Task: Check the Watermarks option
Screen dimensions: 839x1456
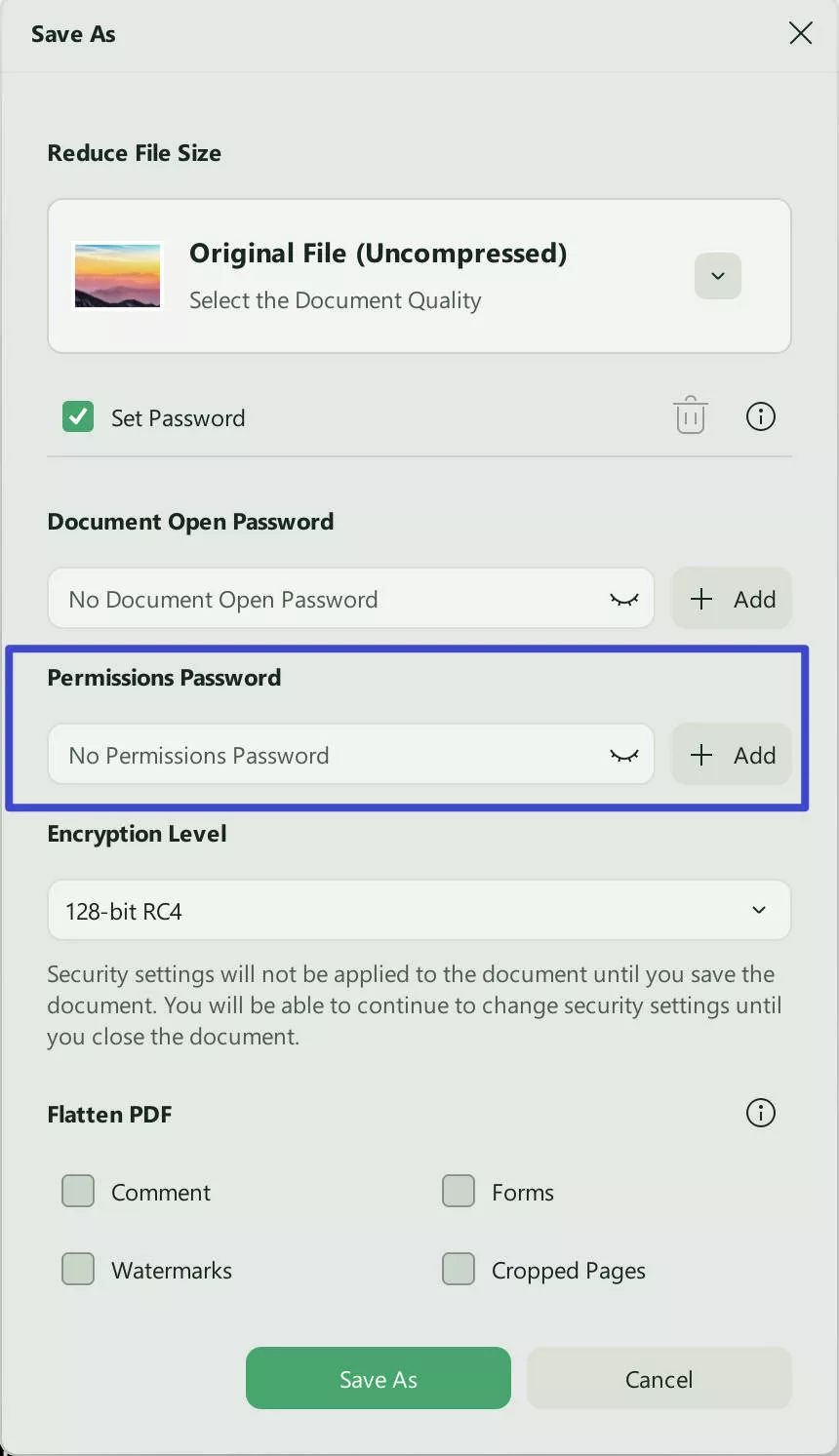Action: pyautogui.click(x=77, y=1269)
